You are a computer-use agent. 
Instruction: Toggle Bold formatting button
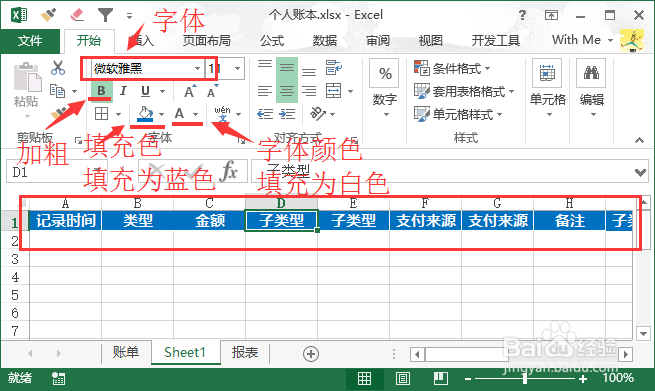[x=101, y=91]
